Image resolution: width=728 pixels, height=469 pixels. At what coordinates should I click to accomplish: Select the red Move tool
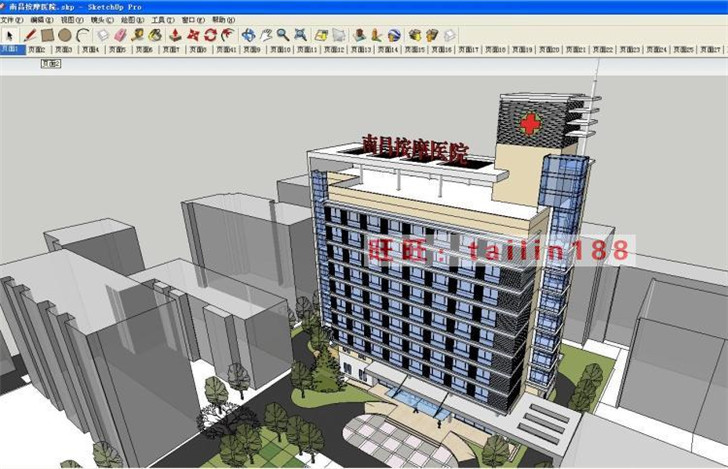[x=193, y=35]
